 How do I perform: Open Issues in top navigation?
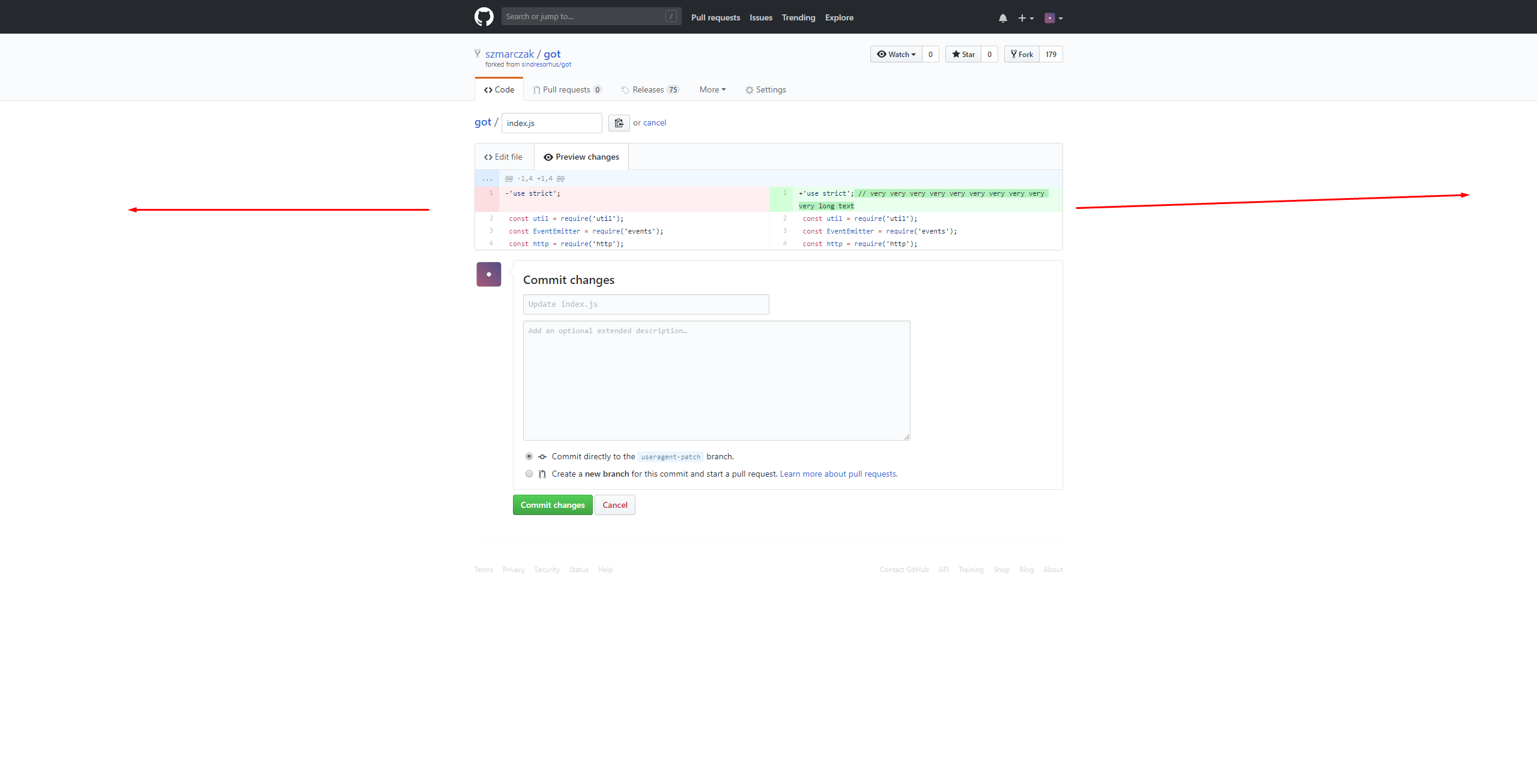point(761,17)
